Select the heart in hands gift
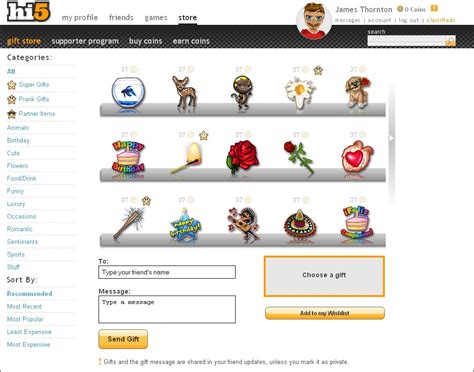This screenshot has width=474, height=372. [x=357, y=158]
